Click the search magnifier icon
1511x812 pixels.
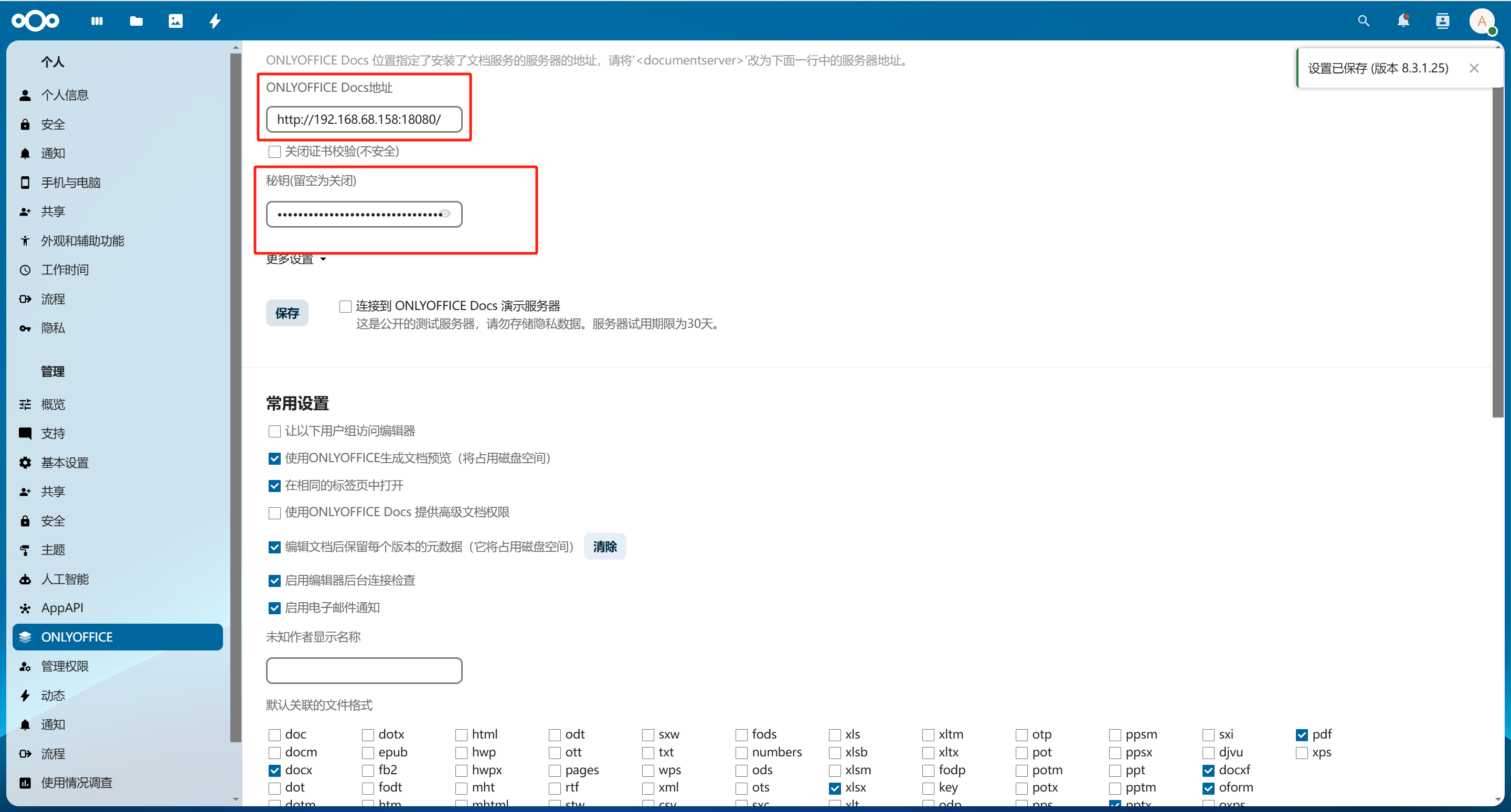[x=1363, y=21]
